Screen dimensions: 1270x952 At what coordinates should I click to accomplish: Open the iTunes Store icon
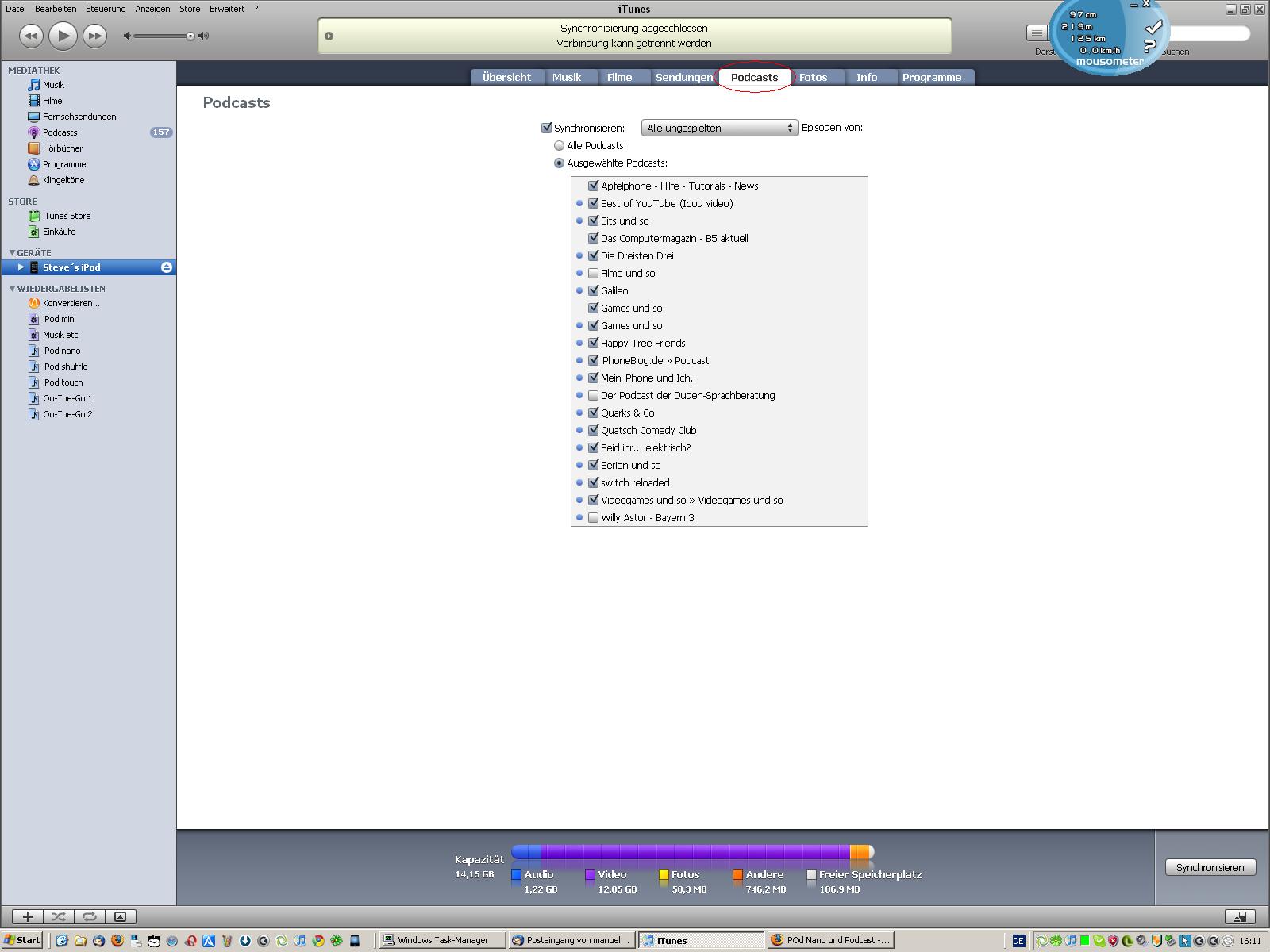pos(34,216)
